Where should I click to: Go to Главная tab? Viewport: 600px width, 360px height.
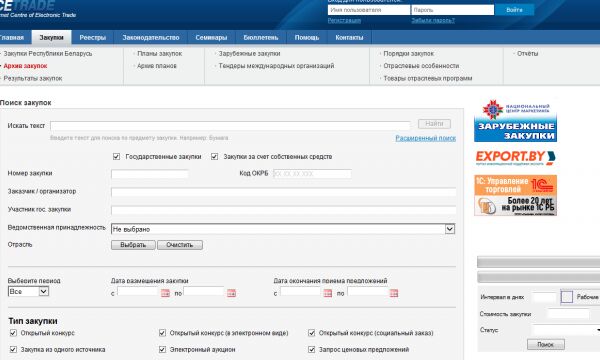pyautogui.click(x=12, y=37)
